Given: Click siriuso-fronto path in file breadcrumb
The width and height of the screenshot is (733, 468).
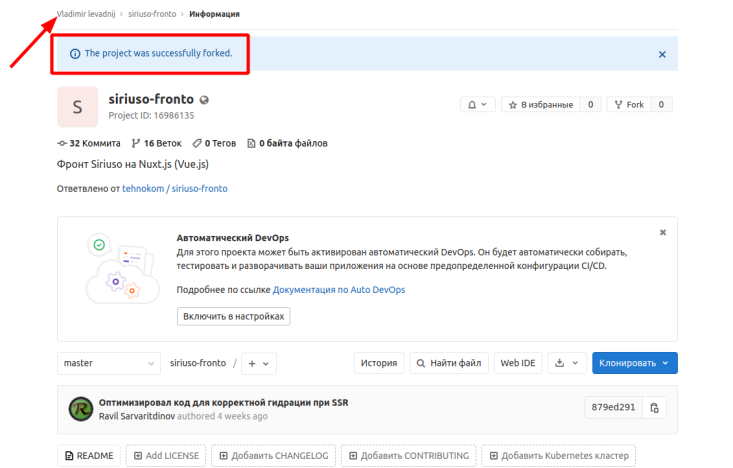Looking at the screenshot, I should click(198, 363).
